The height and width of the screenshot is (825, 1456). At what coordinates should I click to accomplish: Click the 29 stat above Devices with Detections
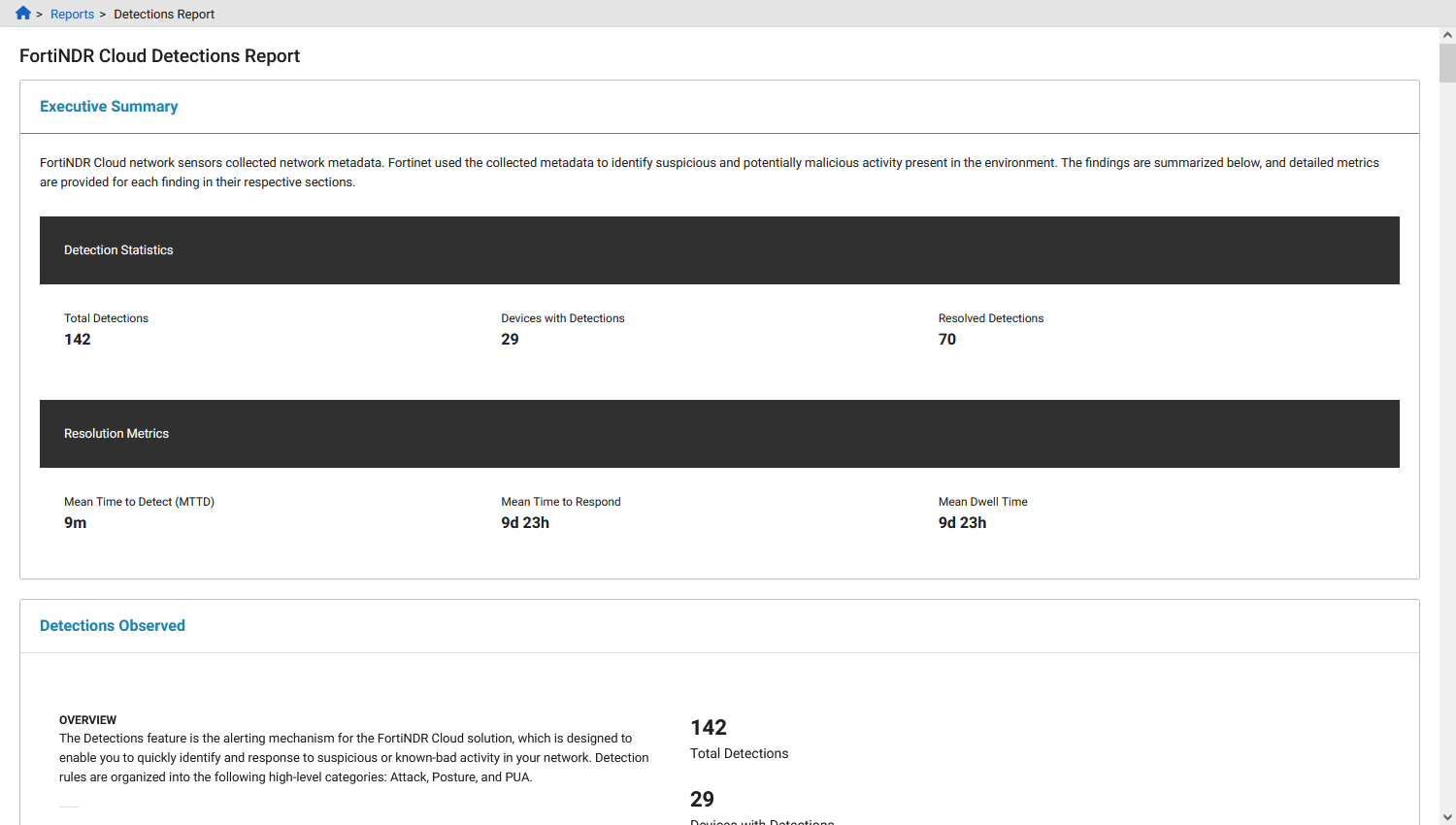702,799
